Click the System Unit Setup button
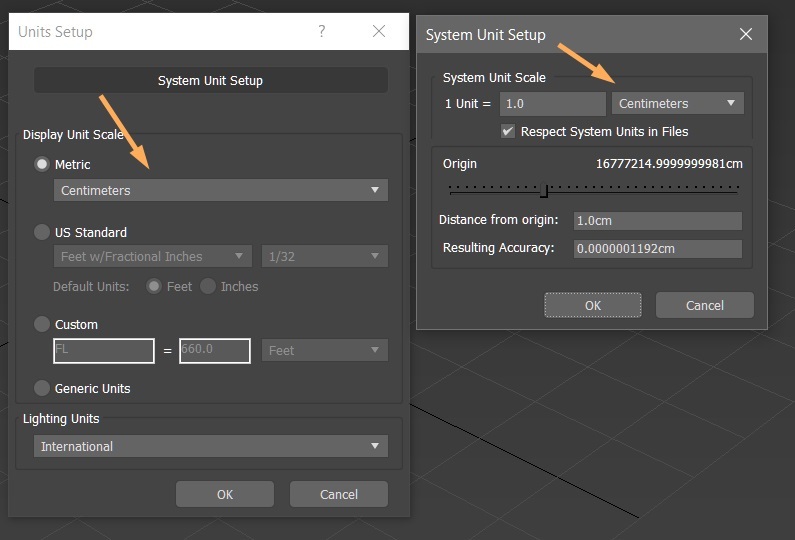 [x=210, y=80]
